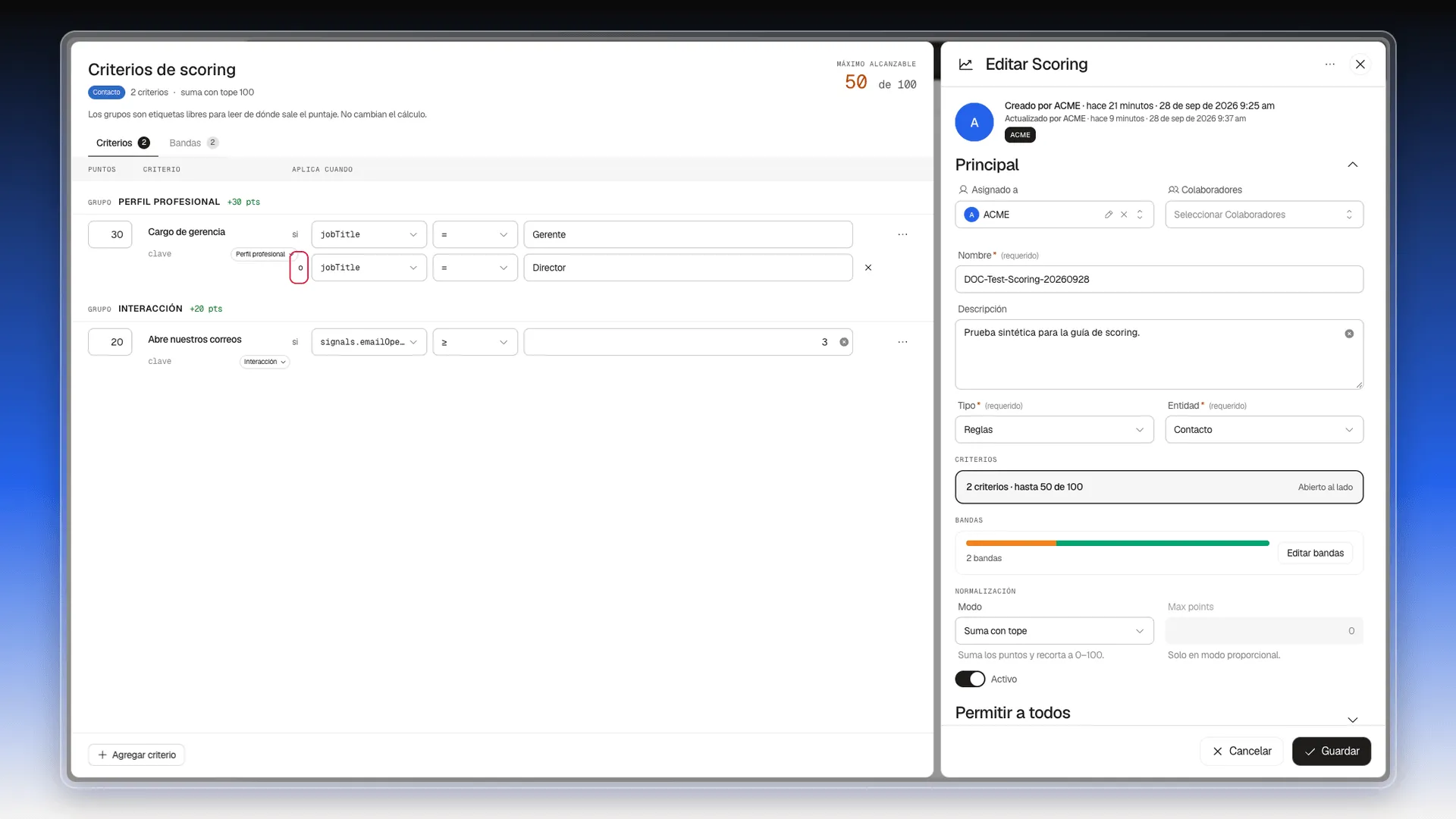Image resolution: width=1456 pixels, height=819 pixels.
Task: Click the Max points field
Action: (x=1264, y=631)
